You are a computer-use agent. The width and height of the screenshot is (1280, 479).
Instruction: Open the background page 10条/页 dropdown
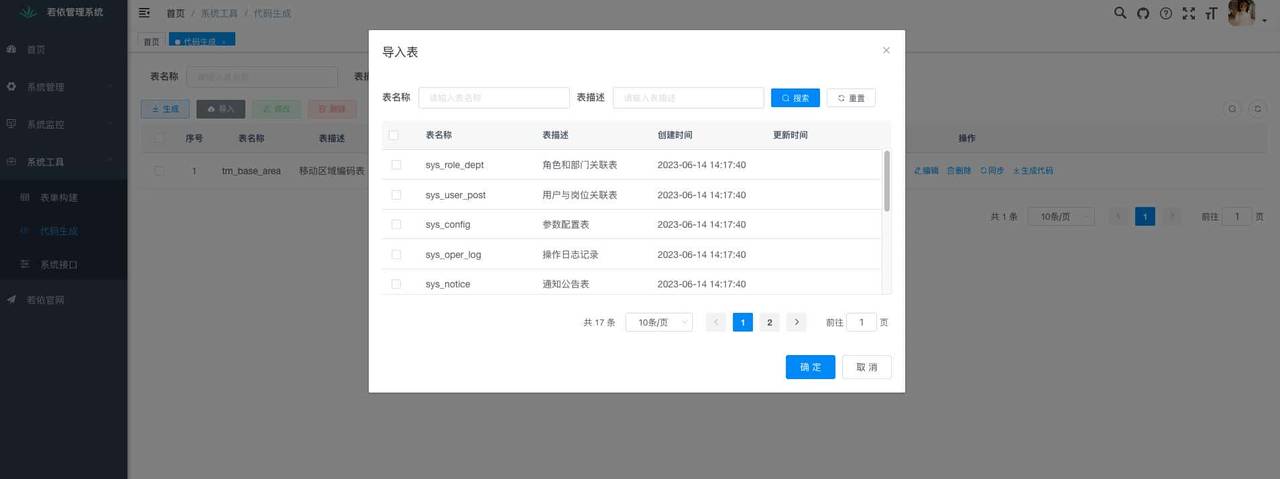coord(1061,216)
